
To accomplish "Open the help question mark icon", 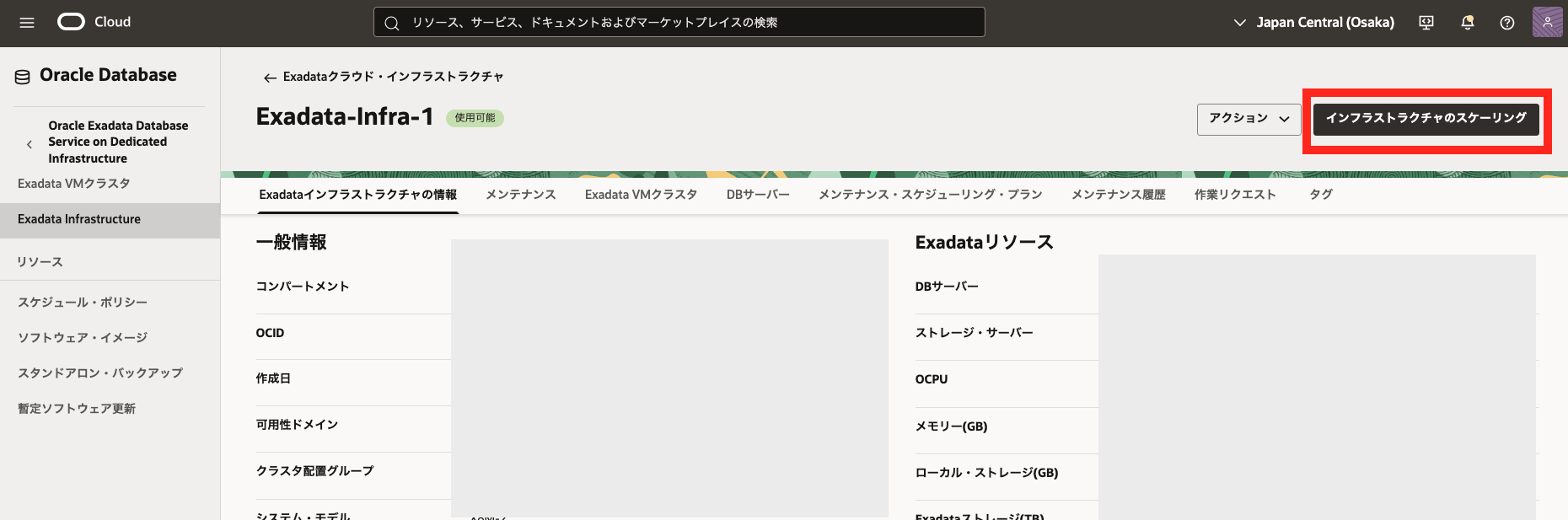I will tap(1507, 23).
